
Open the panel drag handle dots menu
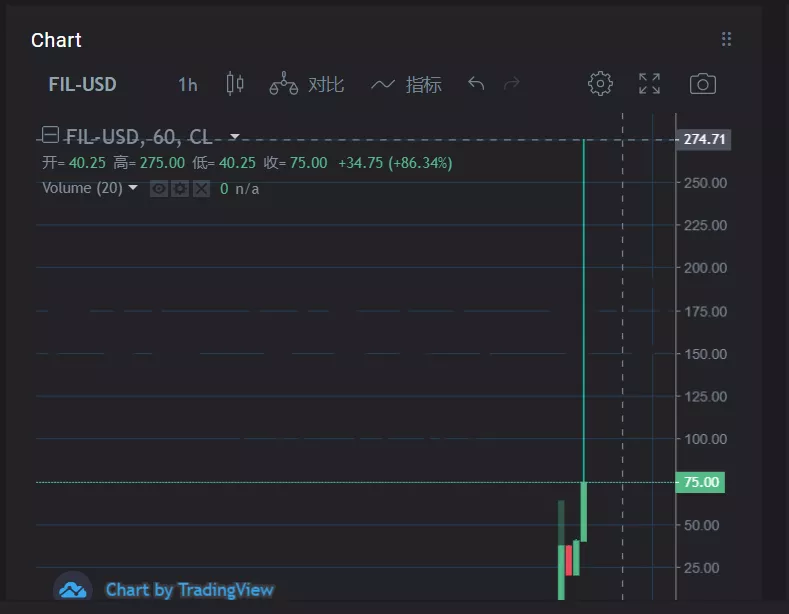pyautogui.click(x=726, y=39)
